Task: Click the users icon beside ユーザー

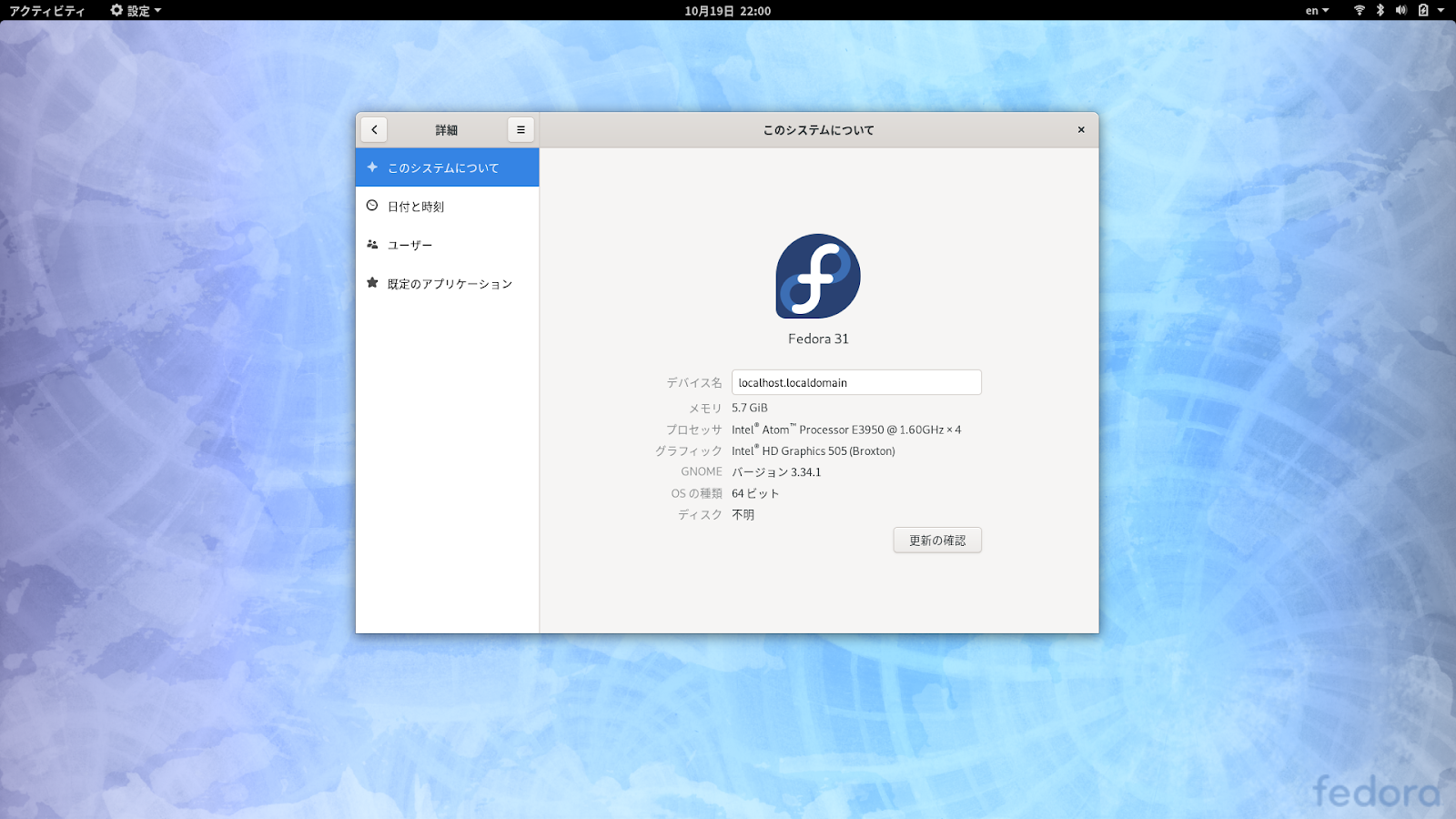Action: (372, 245)
